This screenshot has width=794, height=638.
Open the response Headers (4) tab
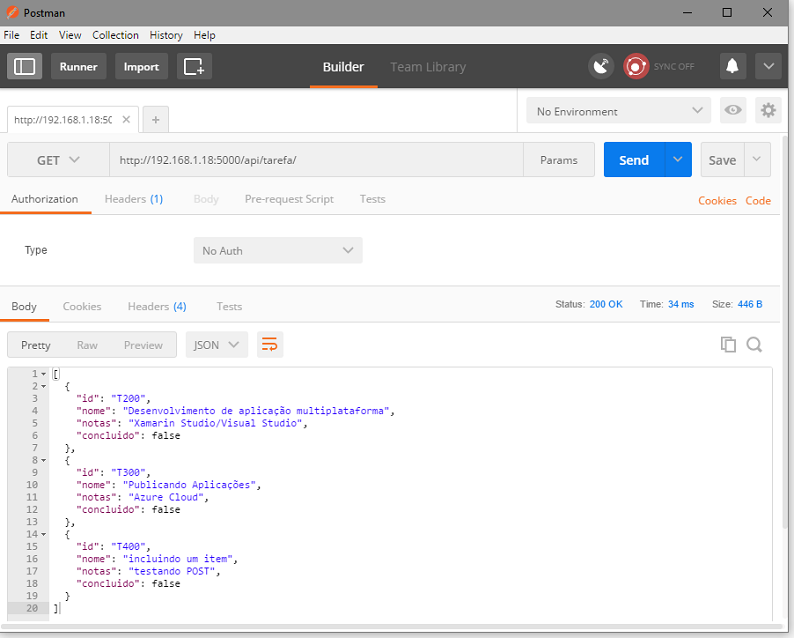[157, 306]
